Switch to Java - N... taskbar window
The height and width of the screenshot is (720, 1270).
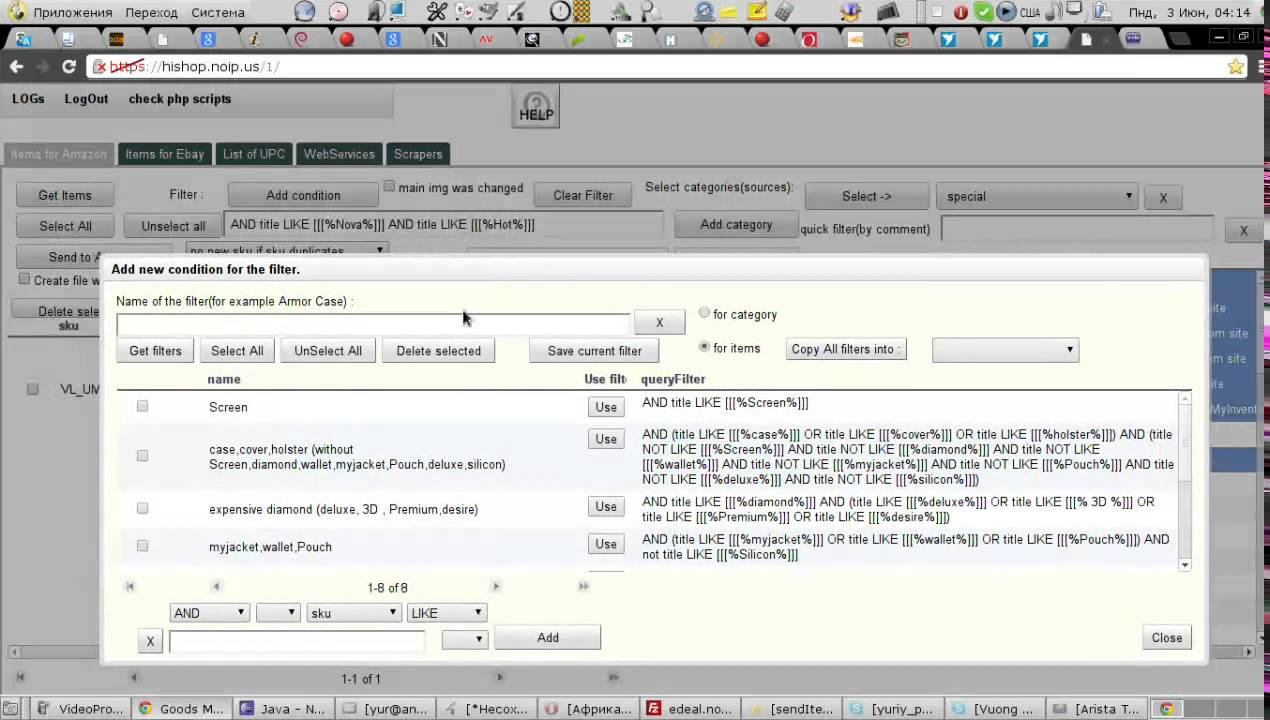(283, 708)
